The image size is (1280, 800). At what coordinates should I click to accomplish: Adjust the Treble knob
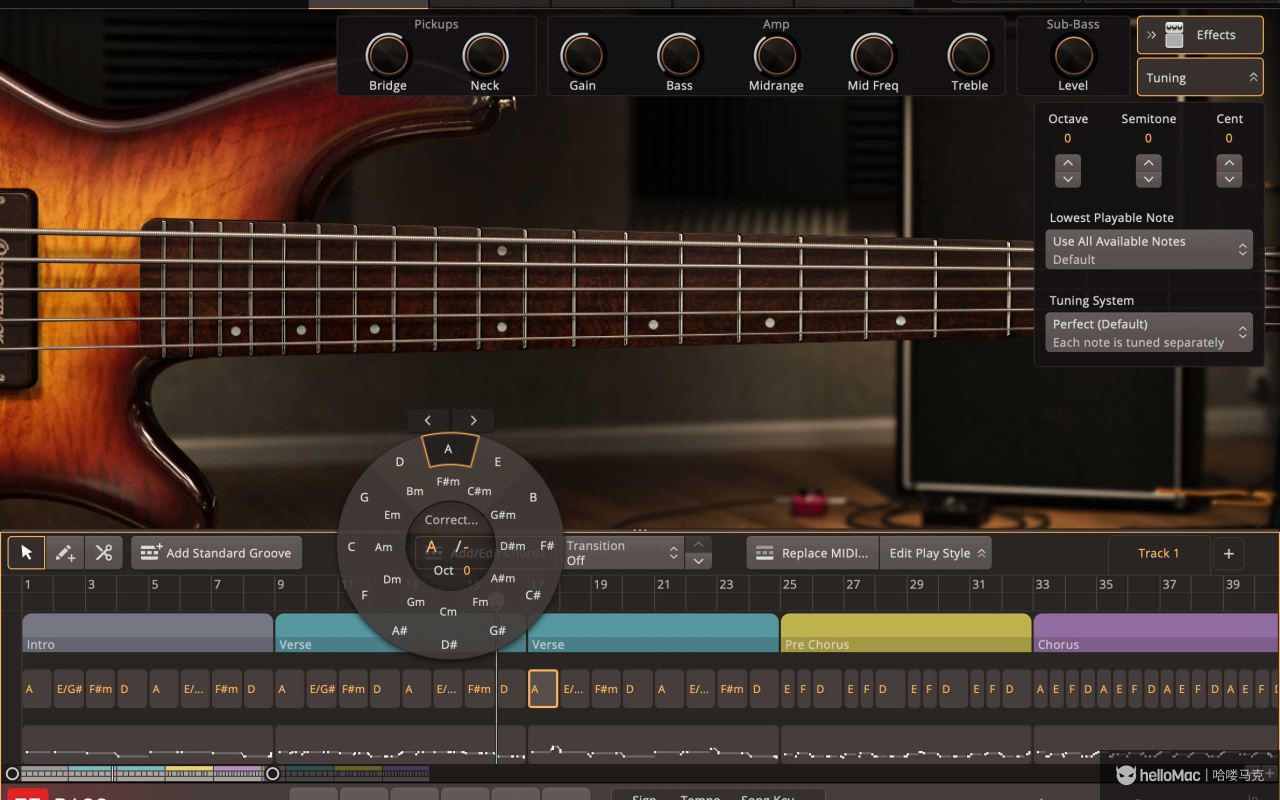969,55
